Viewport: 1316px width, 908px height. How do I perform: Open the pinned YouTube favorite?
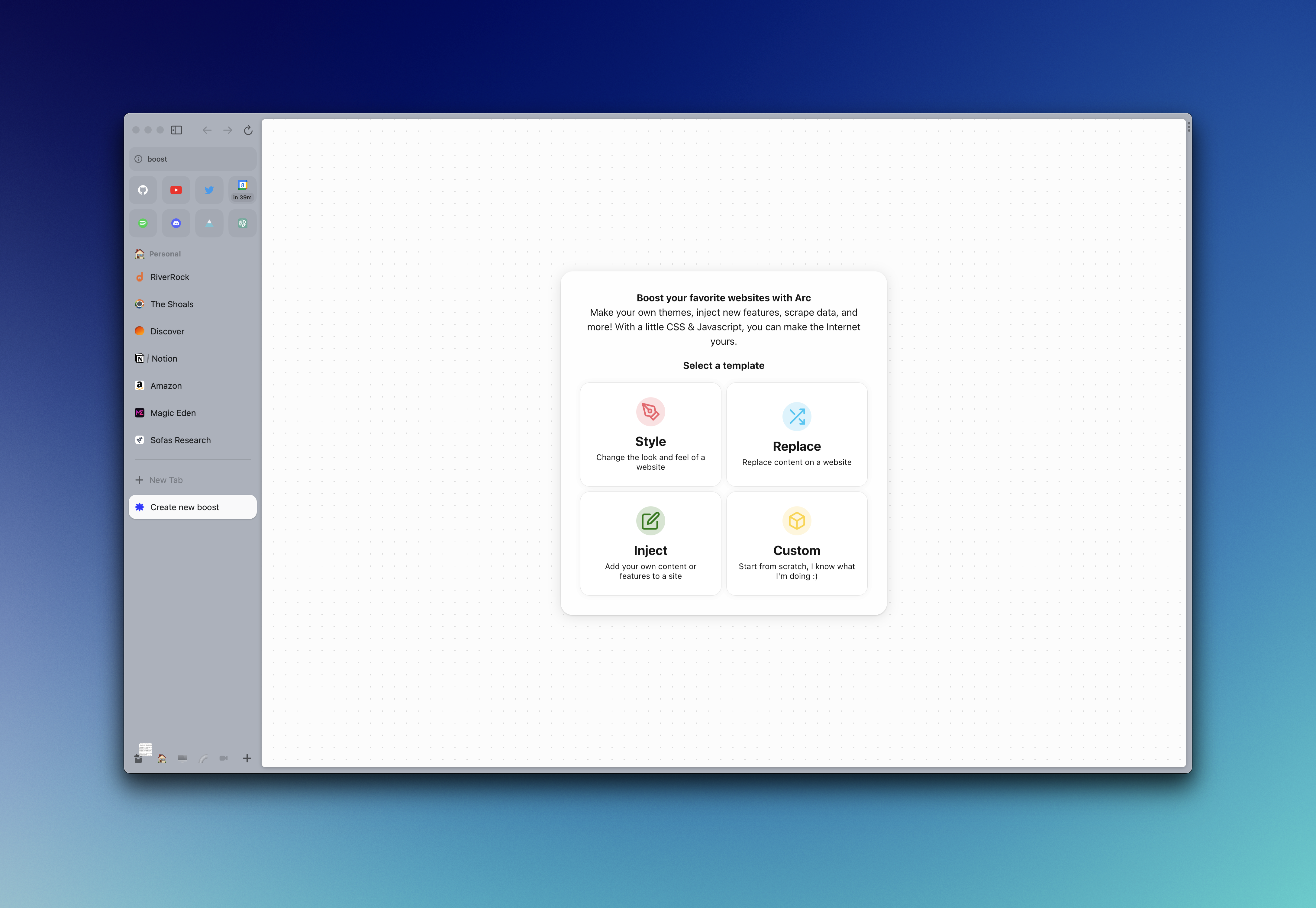coord(176,190)
